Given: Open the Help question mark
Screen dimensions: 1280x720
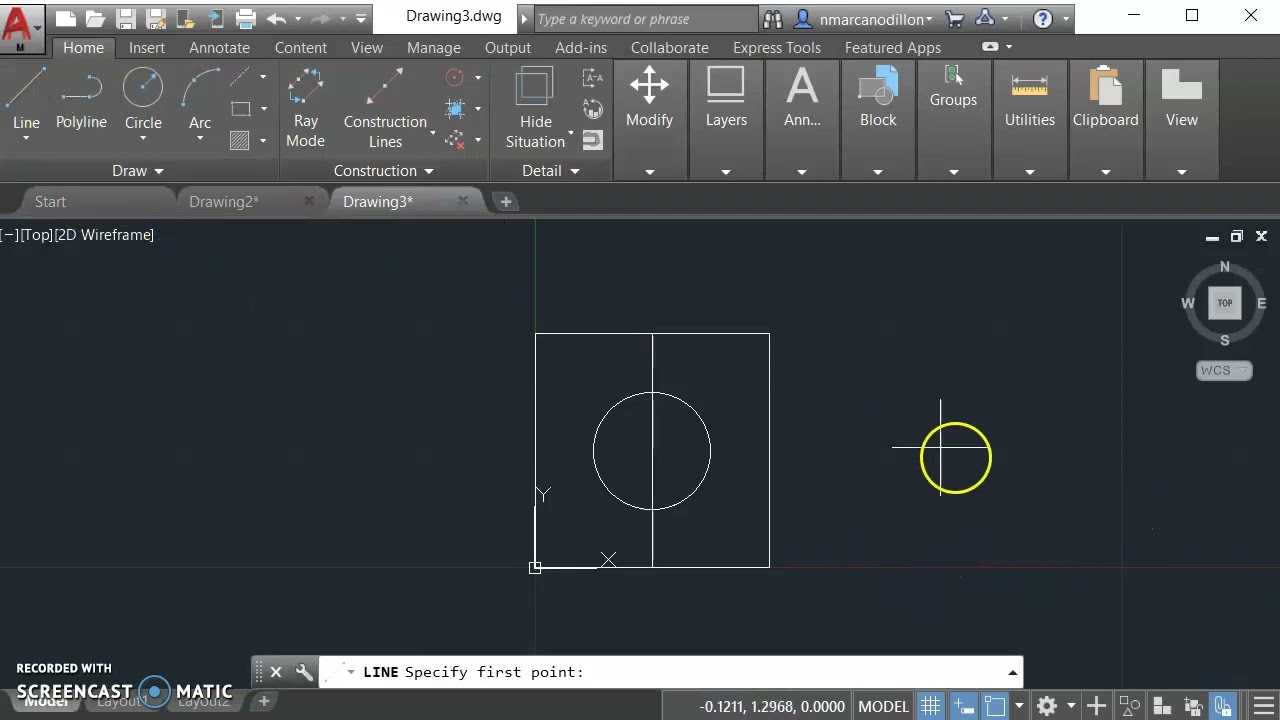Looking at the screenshot, I should 1043,18.
